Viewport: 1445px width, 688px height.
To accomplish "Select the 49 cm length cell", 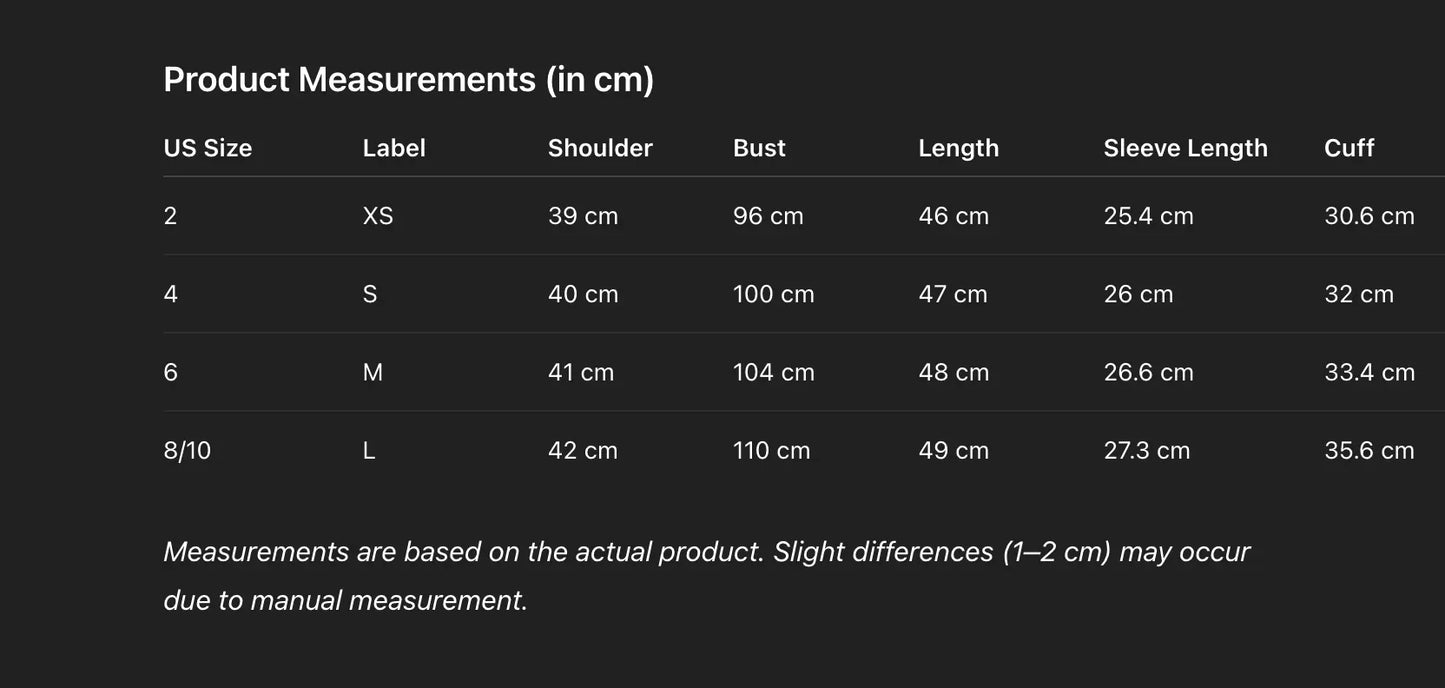I will 953,450.
